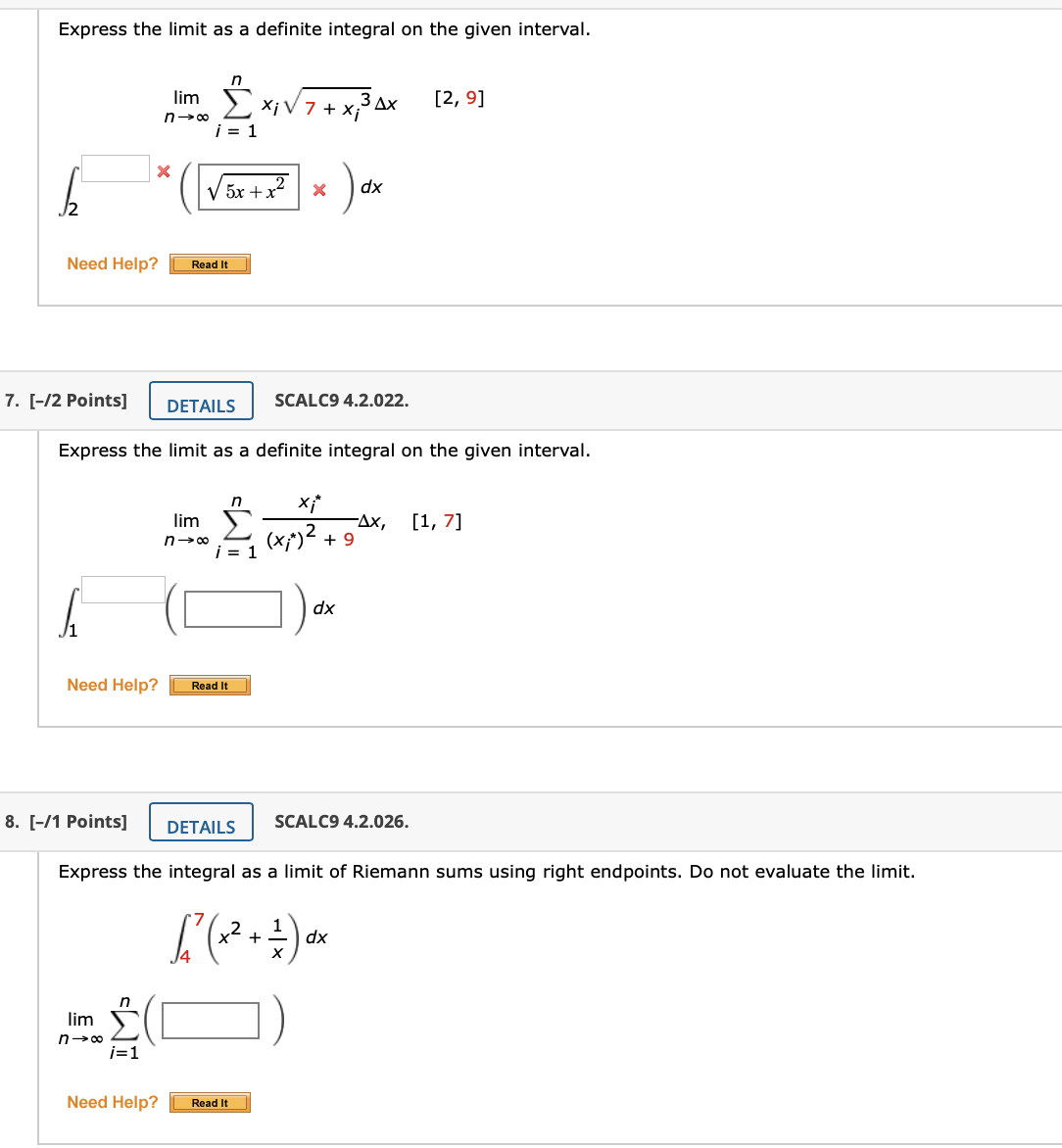Click the Need Help? label in the first problem
This screenshot has width=1062, height=1148.
click(x=113, y=263)
